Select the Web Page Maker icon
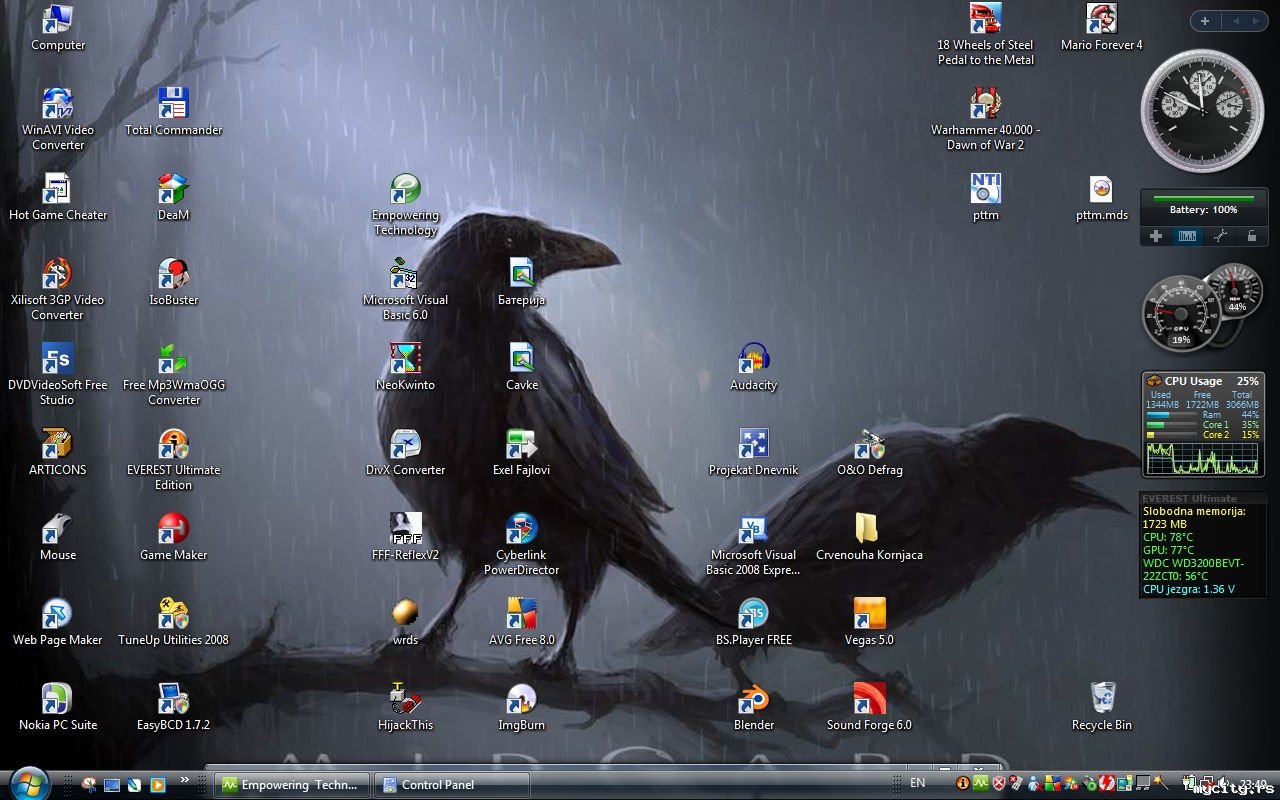Image resolution: width=1280 pixels, height=800 pixels. (x=58, y=622)
